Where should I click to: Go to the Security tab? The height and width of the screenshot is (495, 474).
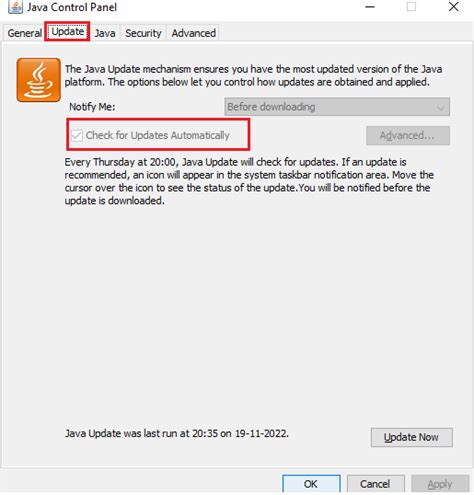click(143, 33)
